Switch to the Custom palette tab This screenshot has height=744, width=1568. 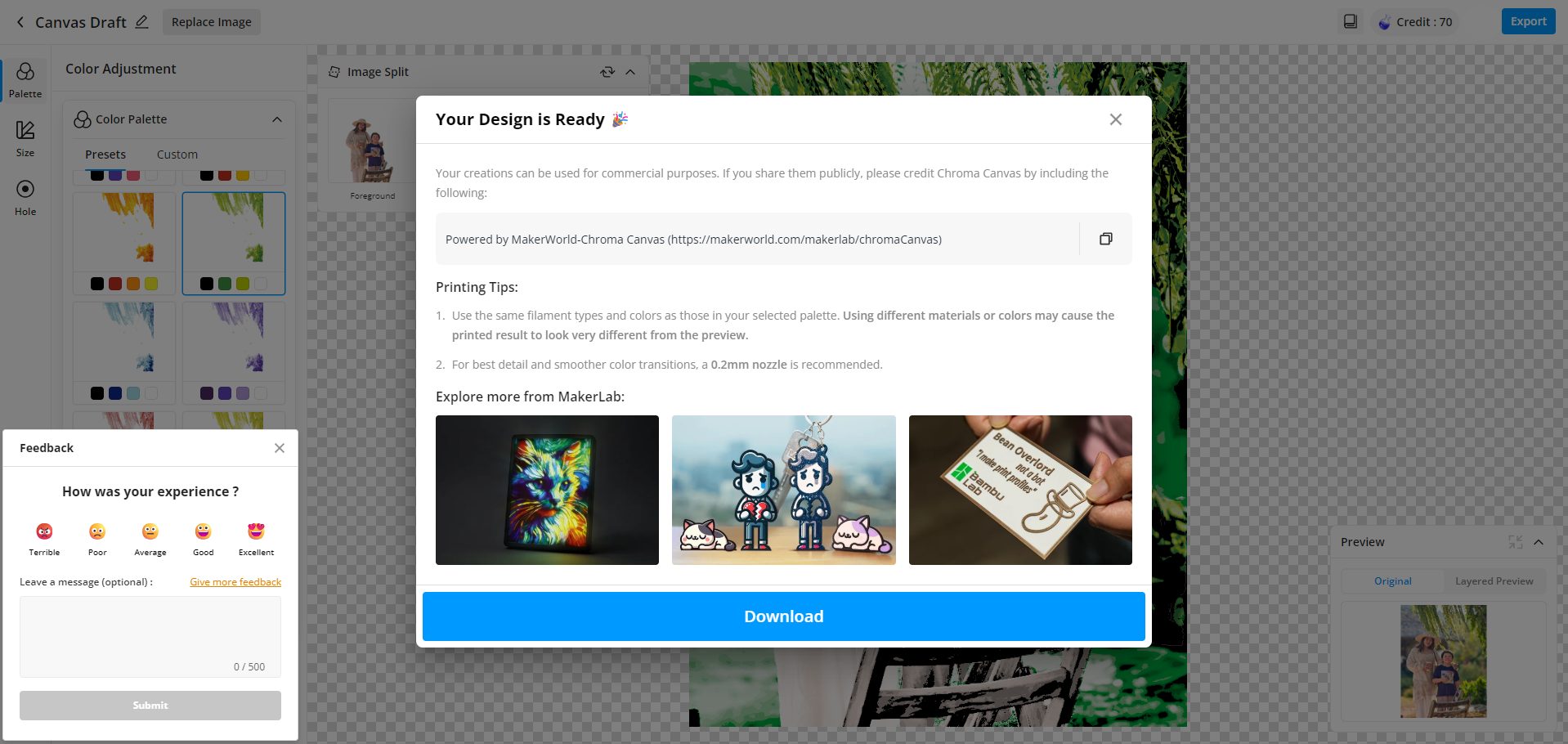[x=177, y=155]
